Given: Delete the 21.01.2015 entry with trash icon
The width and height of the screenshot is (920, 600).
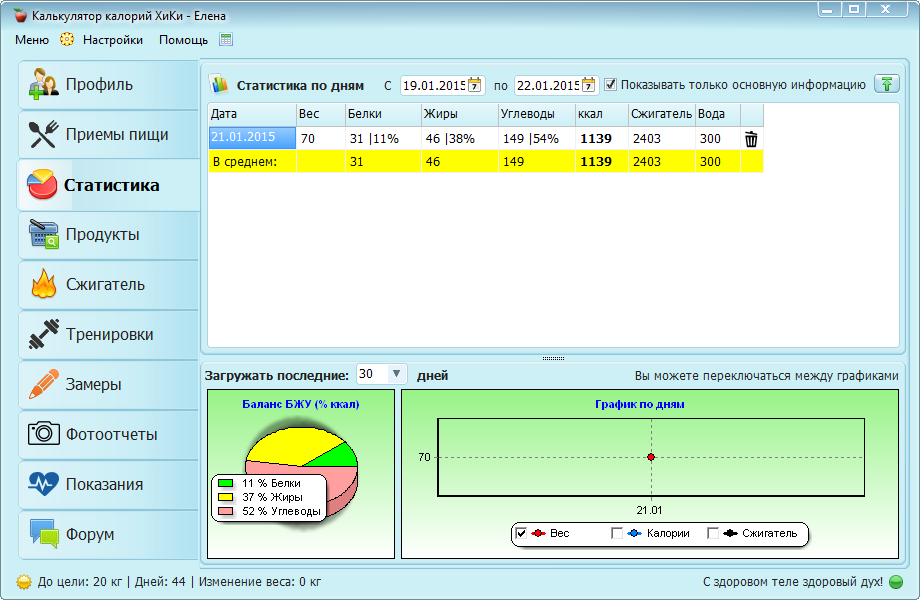Looking at the screenshot, I should pyautogui.click(x=751, y=139).
